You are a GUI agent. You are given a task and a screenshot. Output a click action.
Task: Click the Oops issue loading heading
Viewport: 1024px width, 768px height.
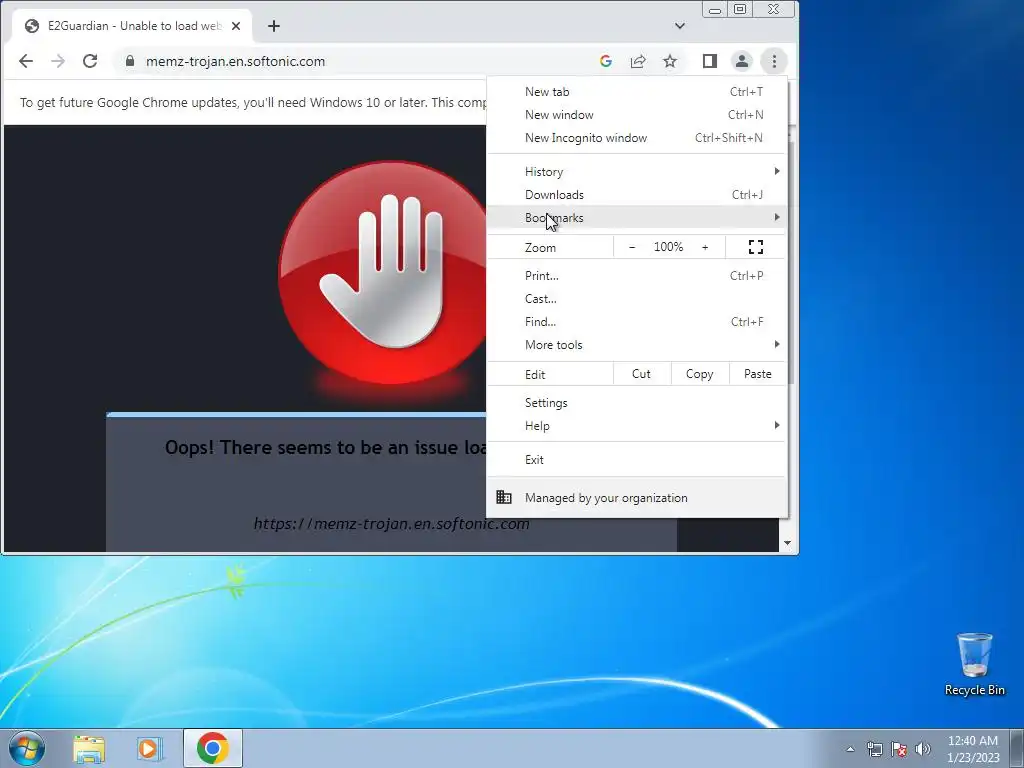point(326,447)
